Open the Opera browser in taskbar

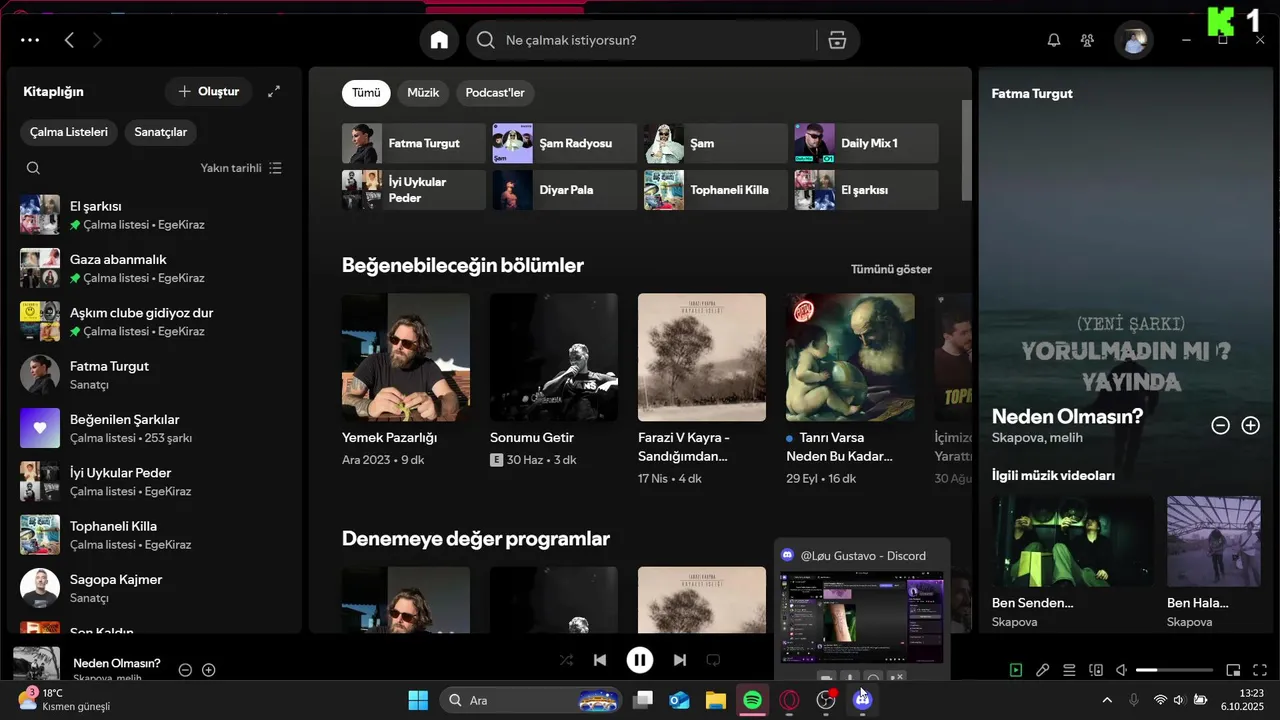(789, 700)
